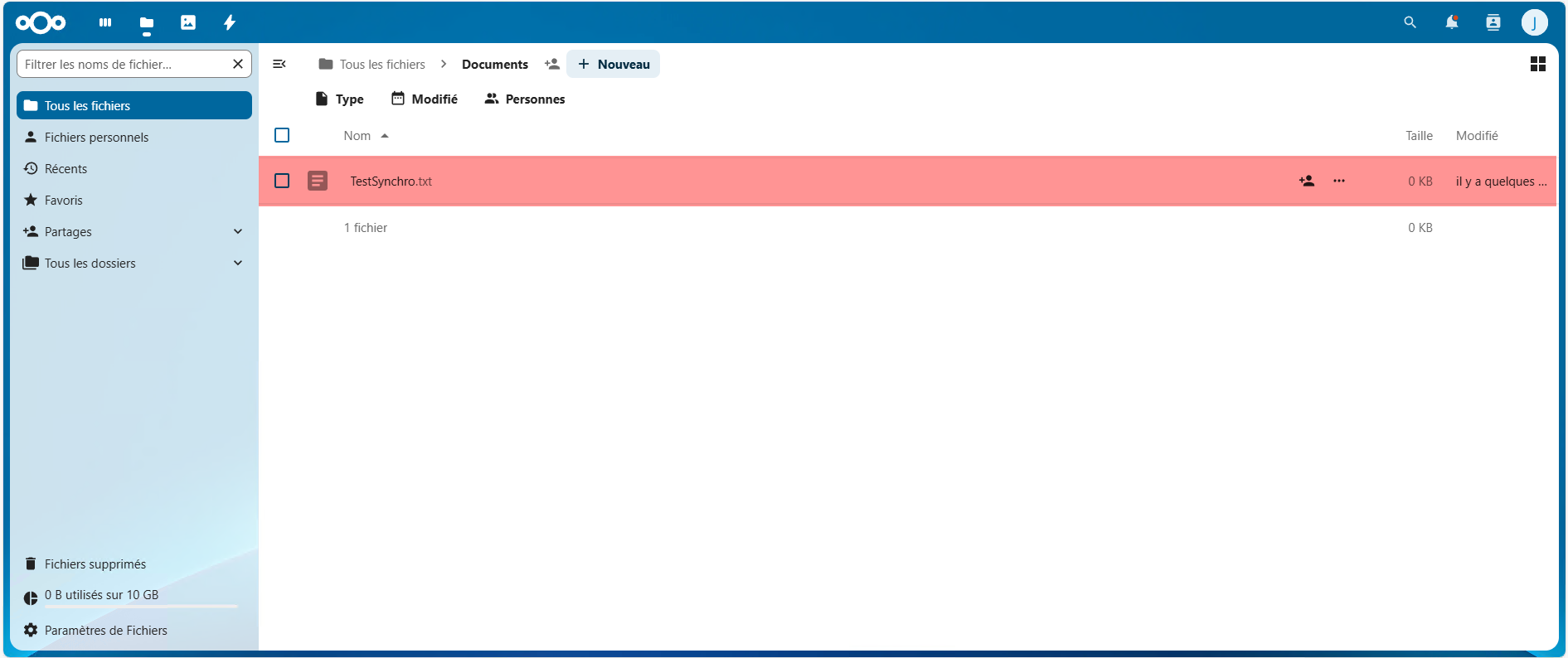Click the Nouveau button
The image size is (1568, 658).
(614, 64)
